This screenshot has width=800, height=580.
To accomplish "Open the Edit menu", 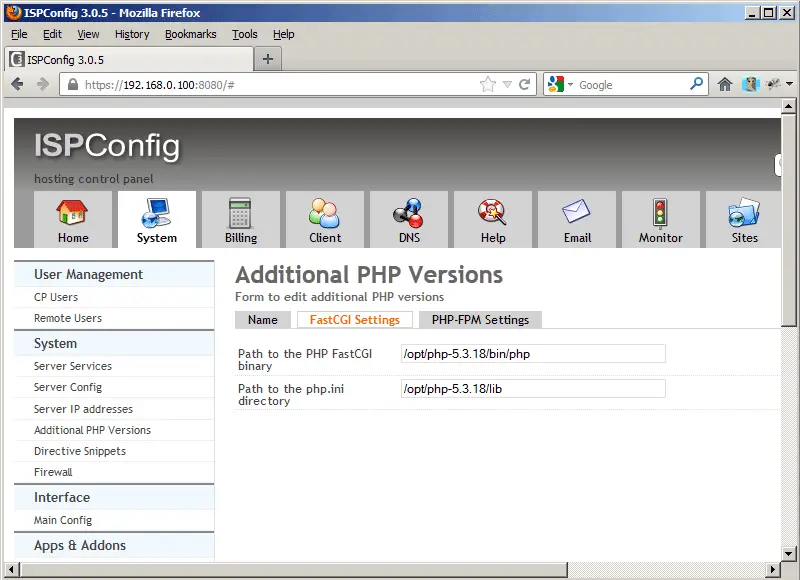I will 52,34.
